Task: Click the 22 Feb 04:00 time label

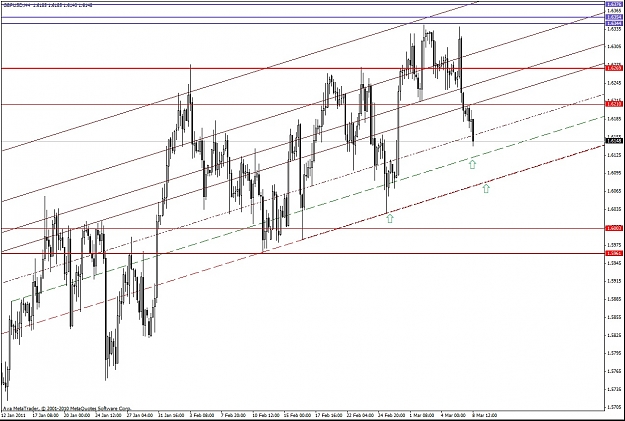Action: 360,415
